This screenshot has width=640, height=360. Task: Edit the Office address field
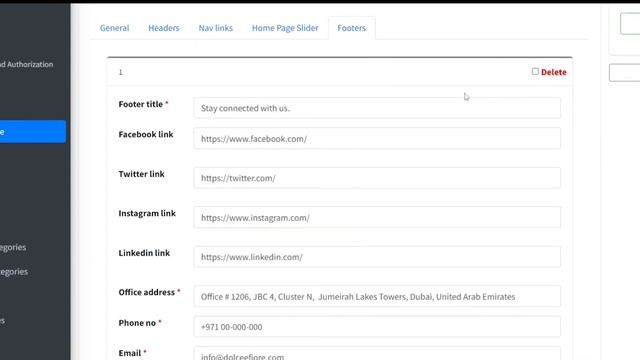377,296
